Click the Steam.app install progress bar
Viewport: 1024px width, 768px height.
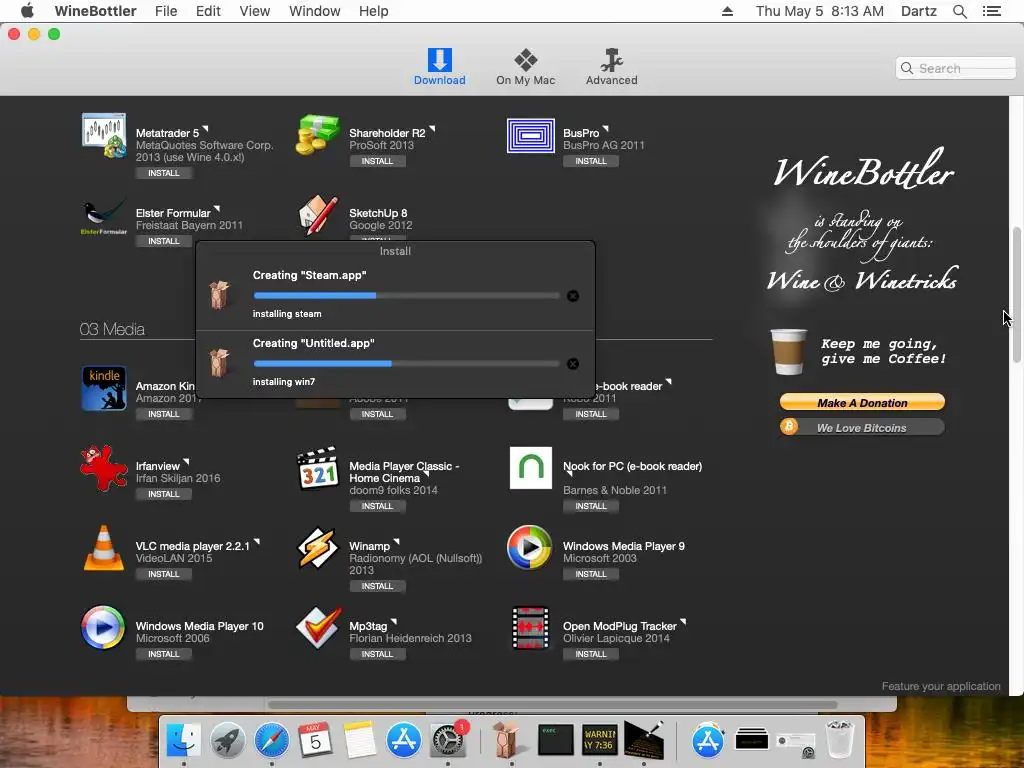point(406,296)
